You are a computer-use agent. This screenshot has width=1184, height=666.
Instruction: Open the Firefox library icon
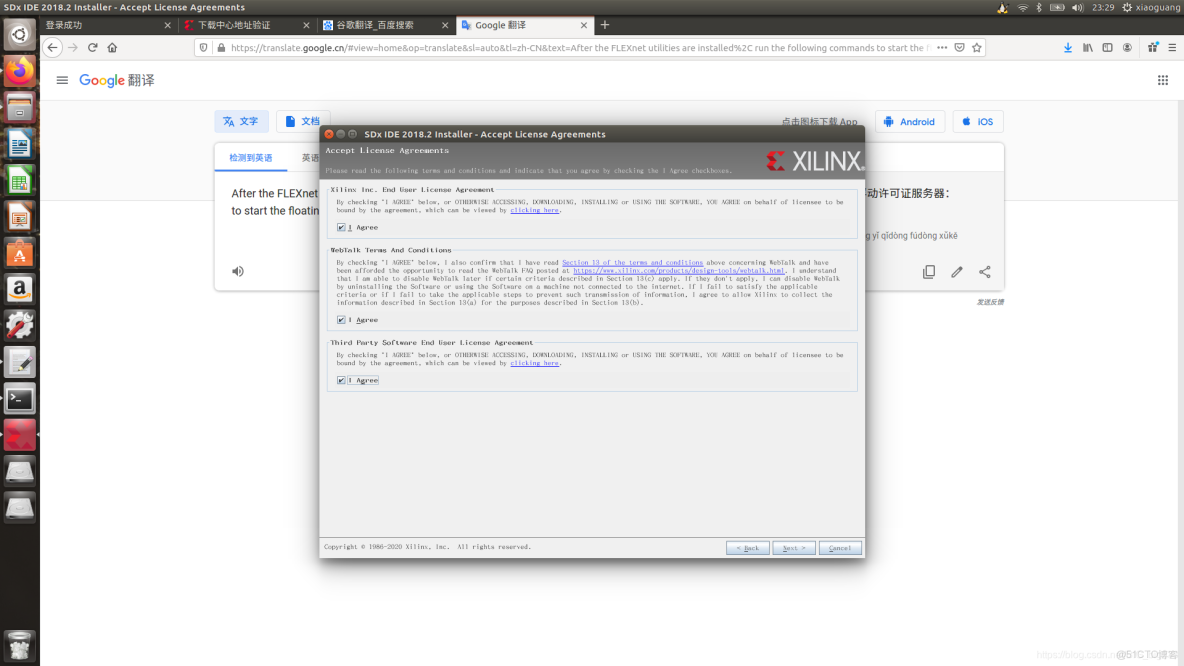click(1087, 48)
